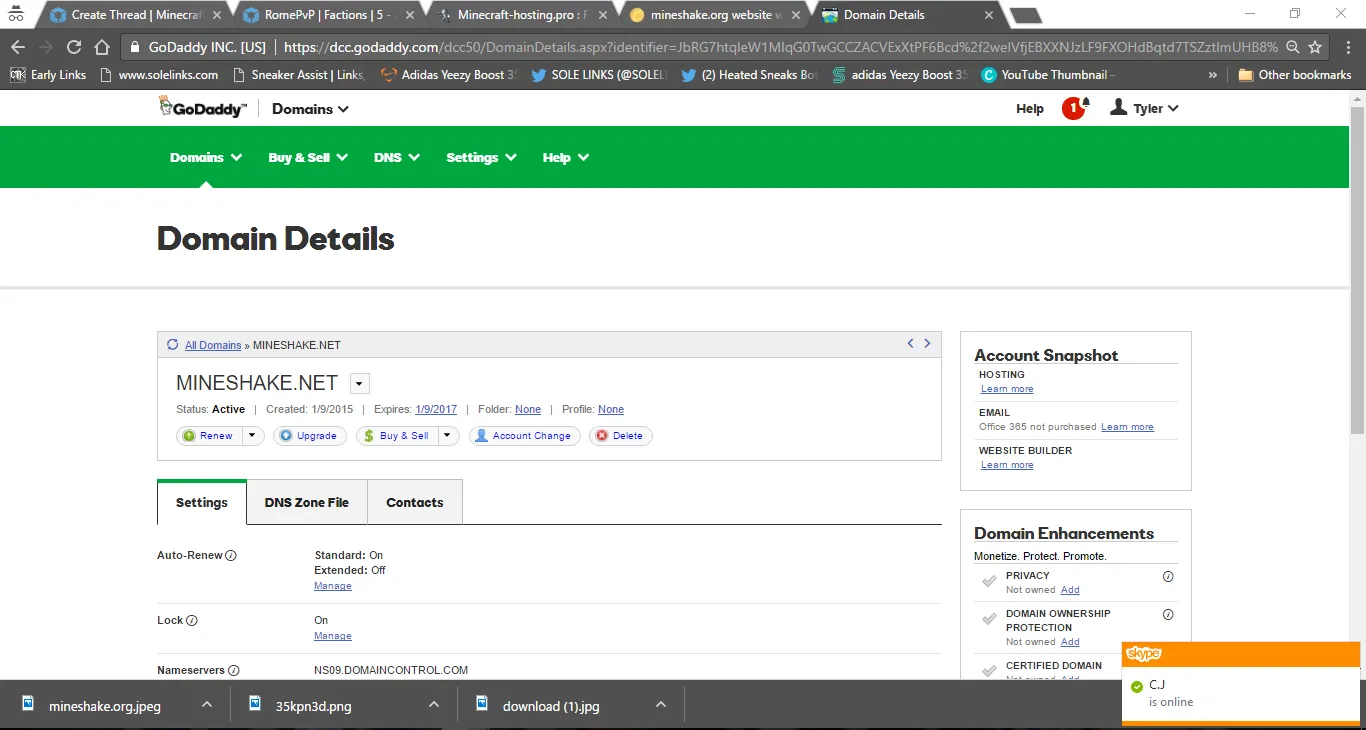Open options for 35kpn3d.png download
Viewport: 1366px width, 730px height.
[x=434, y=705]
